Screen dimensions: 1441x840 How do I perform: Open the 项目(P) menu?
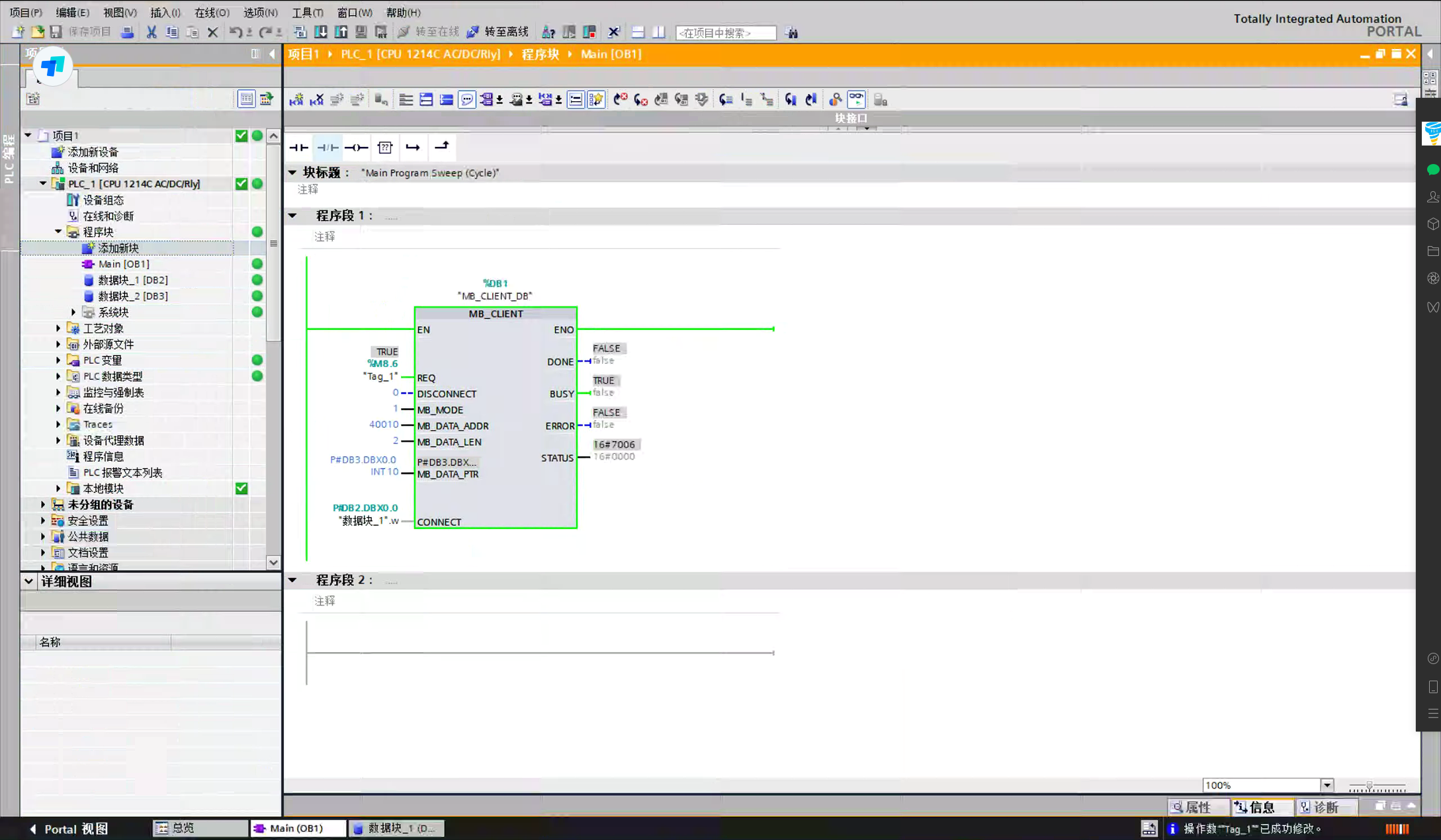26,13
